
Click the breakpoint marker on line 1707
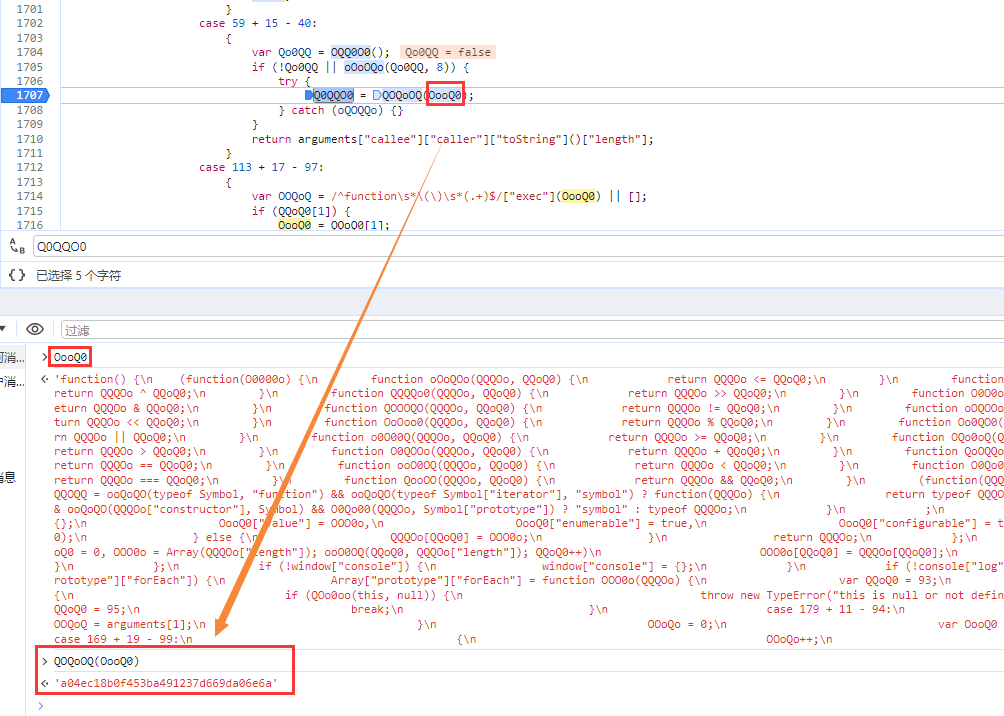30,95
